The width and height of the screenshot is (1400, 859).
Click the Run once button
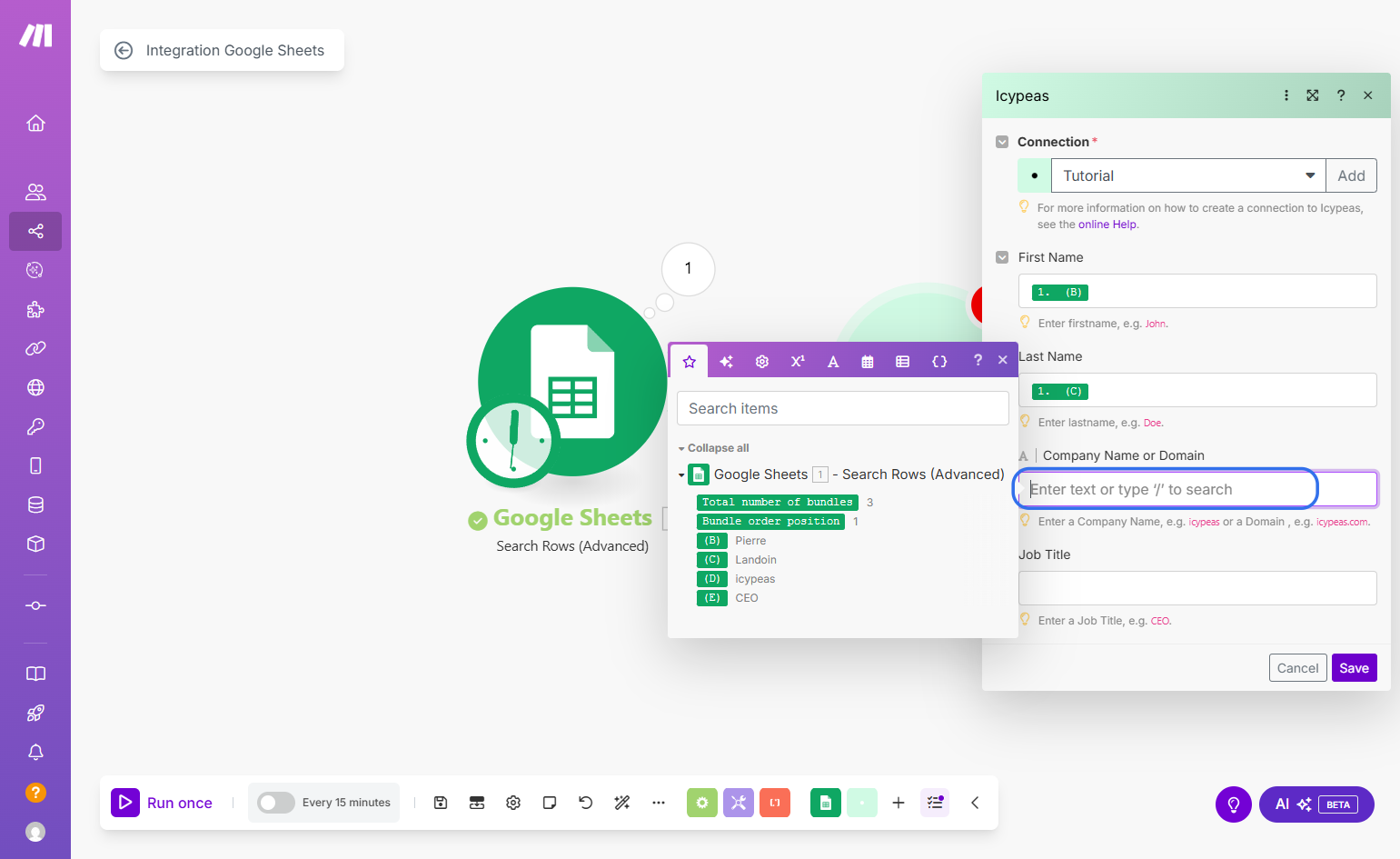click(163, 803)
